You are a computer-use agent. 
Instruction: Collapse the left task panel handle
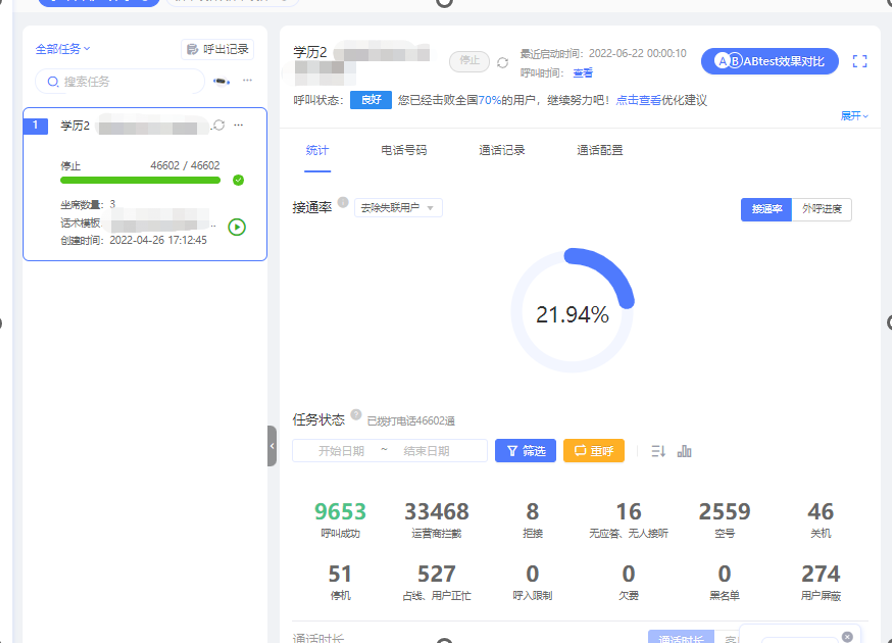[272, 446]
